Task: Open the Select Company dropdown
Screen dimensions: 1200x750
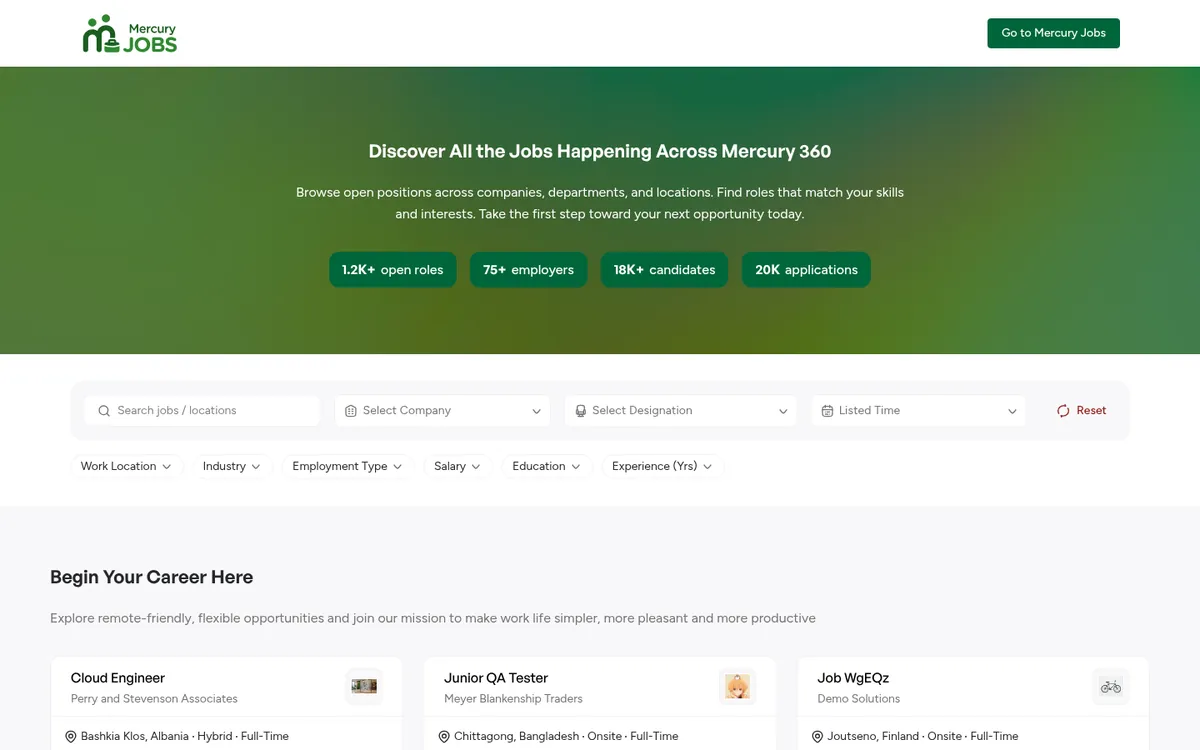Action: click(443, 411)
